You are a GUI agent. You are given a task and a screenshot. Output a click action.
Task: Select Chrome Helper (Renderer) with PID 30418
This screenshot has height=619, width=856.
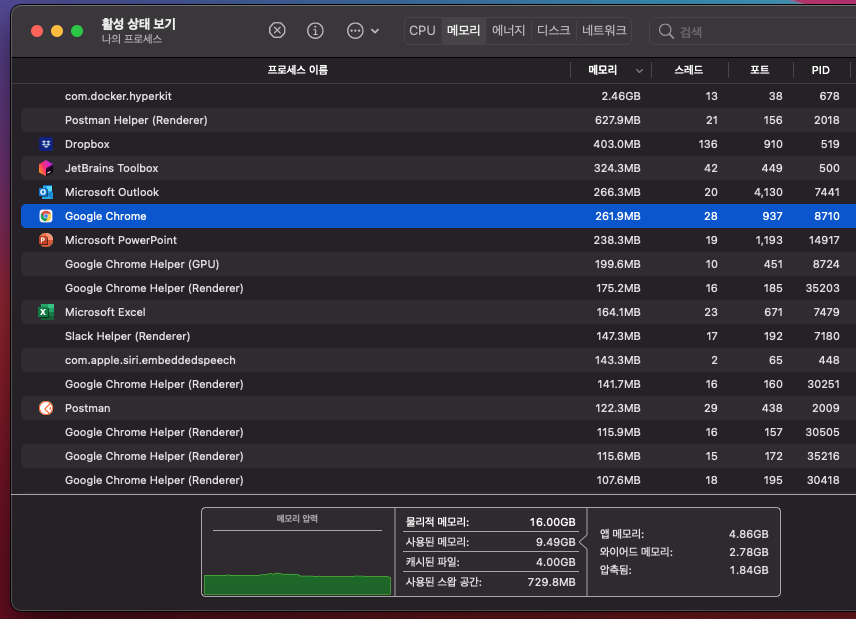438,480
